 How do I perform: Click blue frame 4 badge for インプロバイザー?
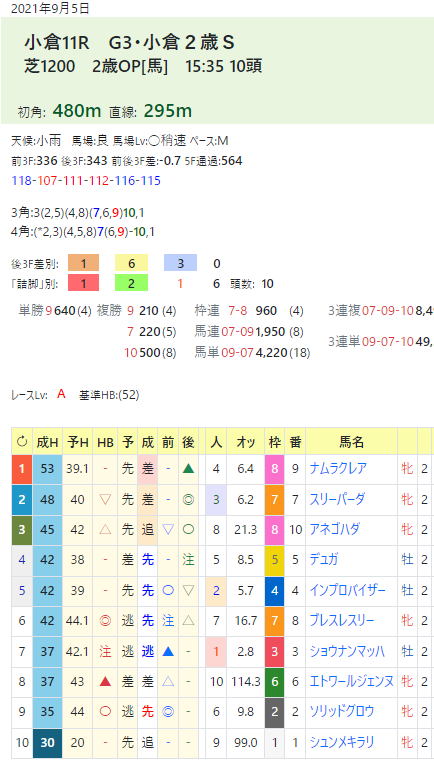274,590
